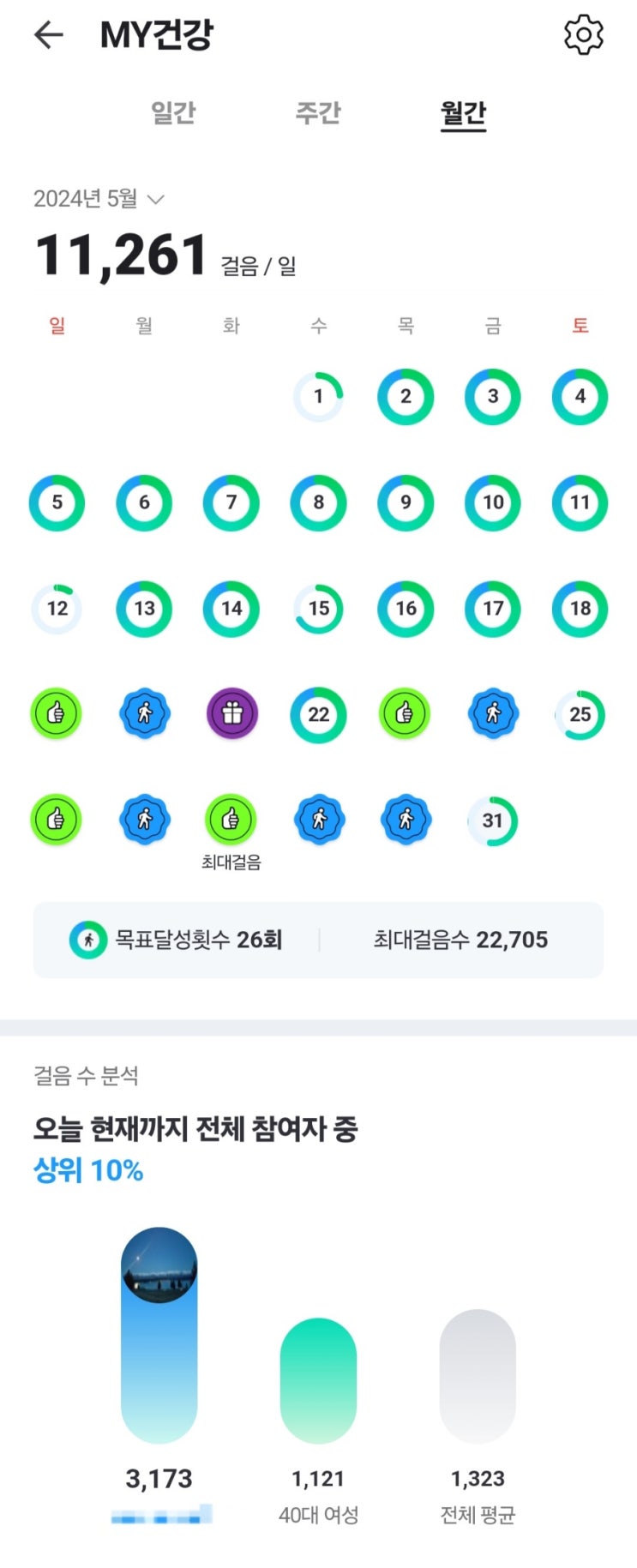The height and width of the screenshot is (1568, 637).
Task: Tap day 15 partial progress ring
Action: (318, 609)
